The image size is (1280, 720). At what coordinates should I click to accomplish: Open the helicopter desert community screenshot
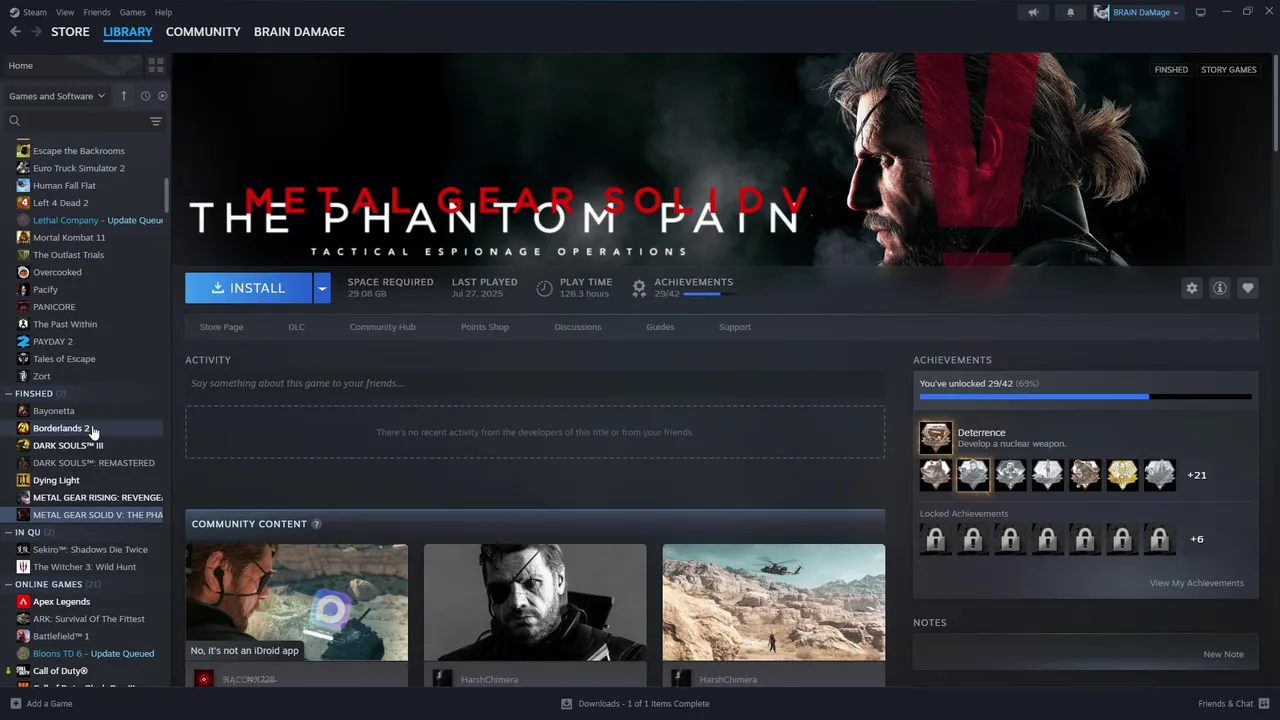tap(774, 603)
